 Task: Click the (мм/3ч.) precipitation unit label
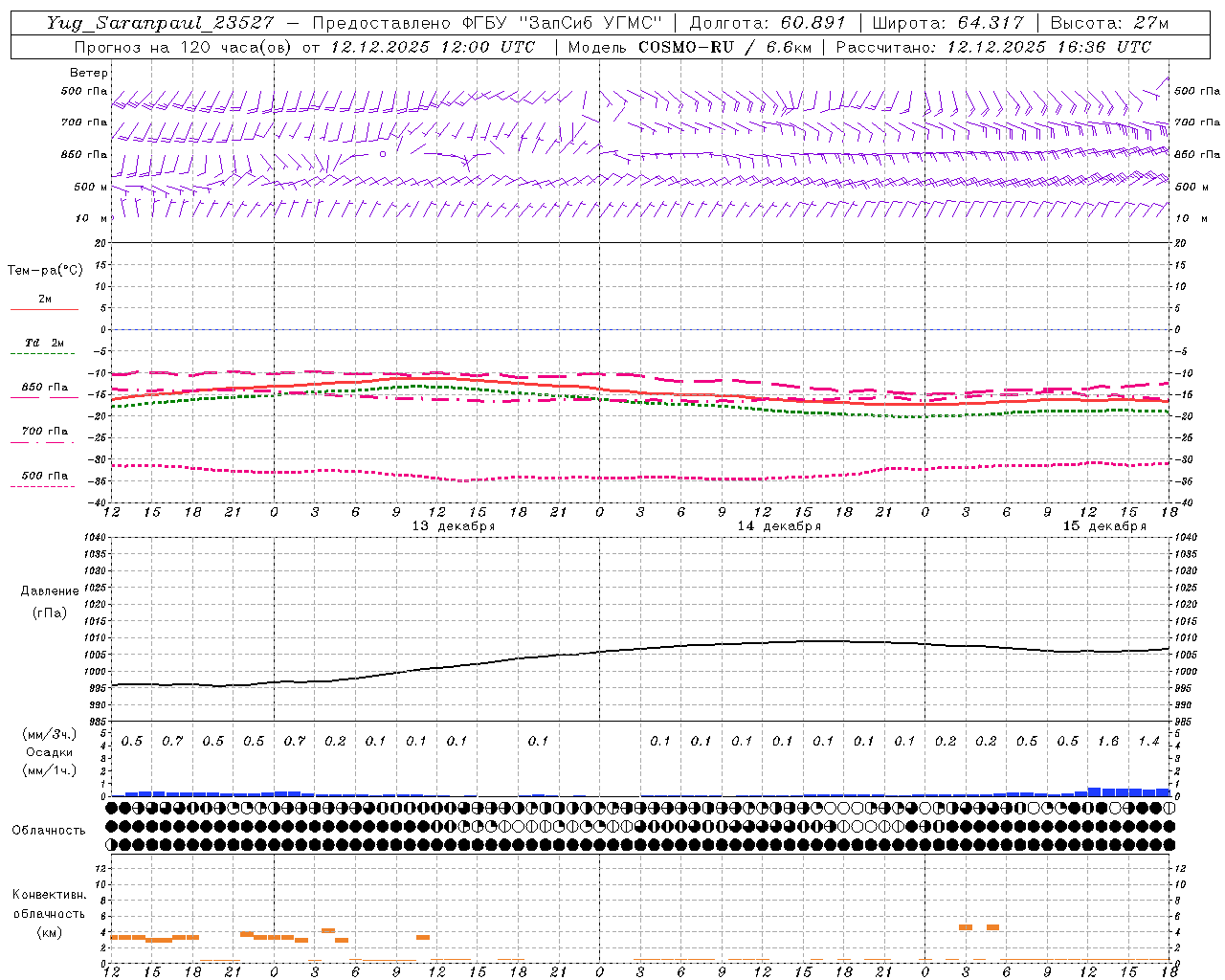point(50,734)
